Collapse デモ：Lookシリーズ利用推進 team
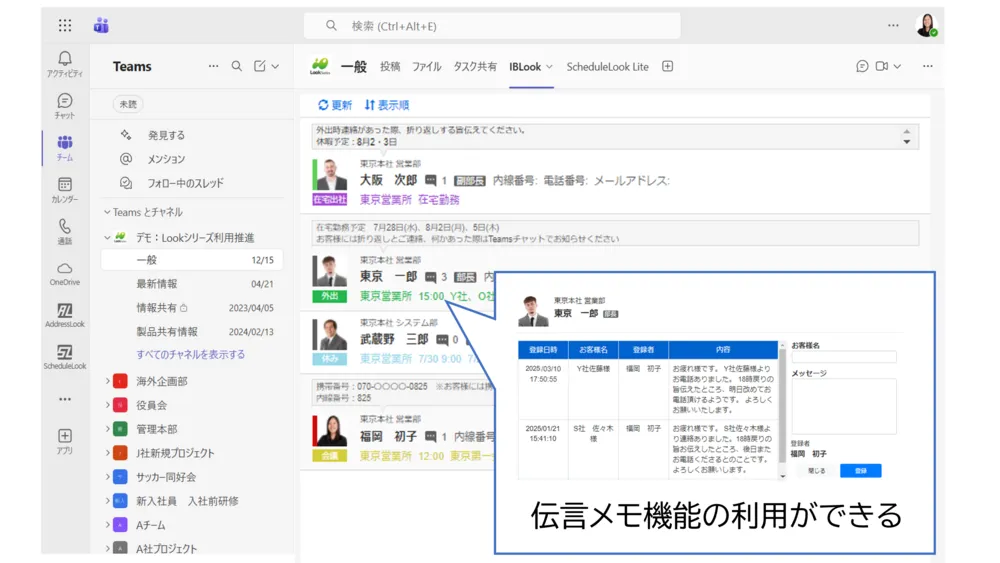This screenshot has width=1000, height=563. click(x=107, y=238)
